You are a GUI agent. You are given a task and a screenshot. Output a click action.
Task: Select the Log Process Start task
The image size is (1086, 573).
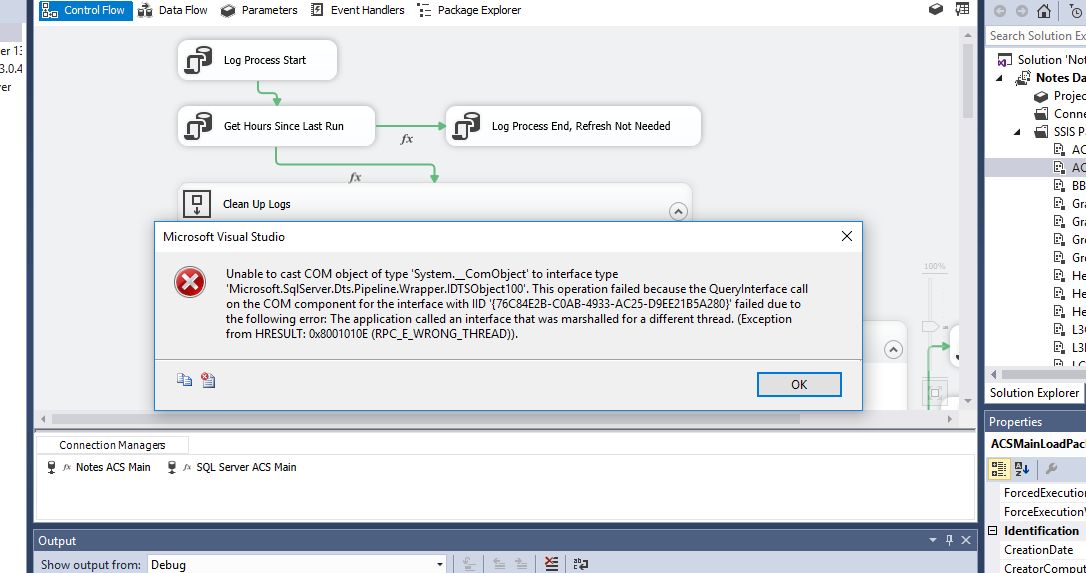pos(257,60)
